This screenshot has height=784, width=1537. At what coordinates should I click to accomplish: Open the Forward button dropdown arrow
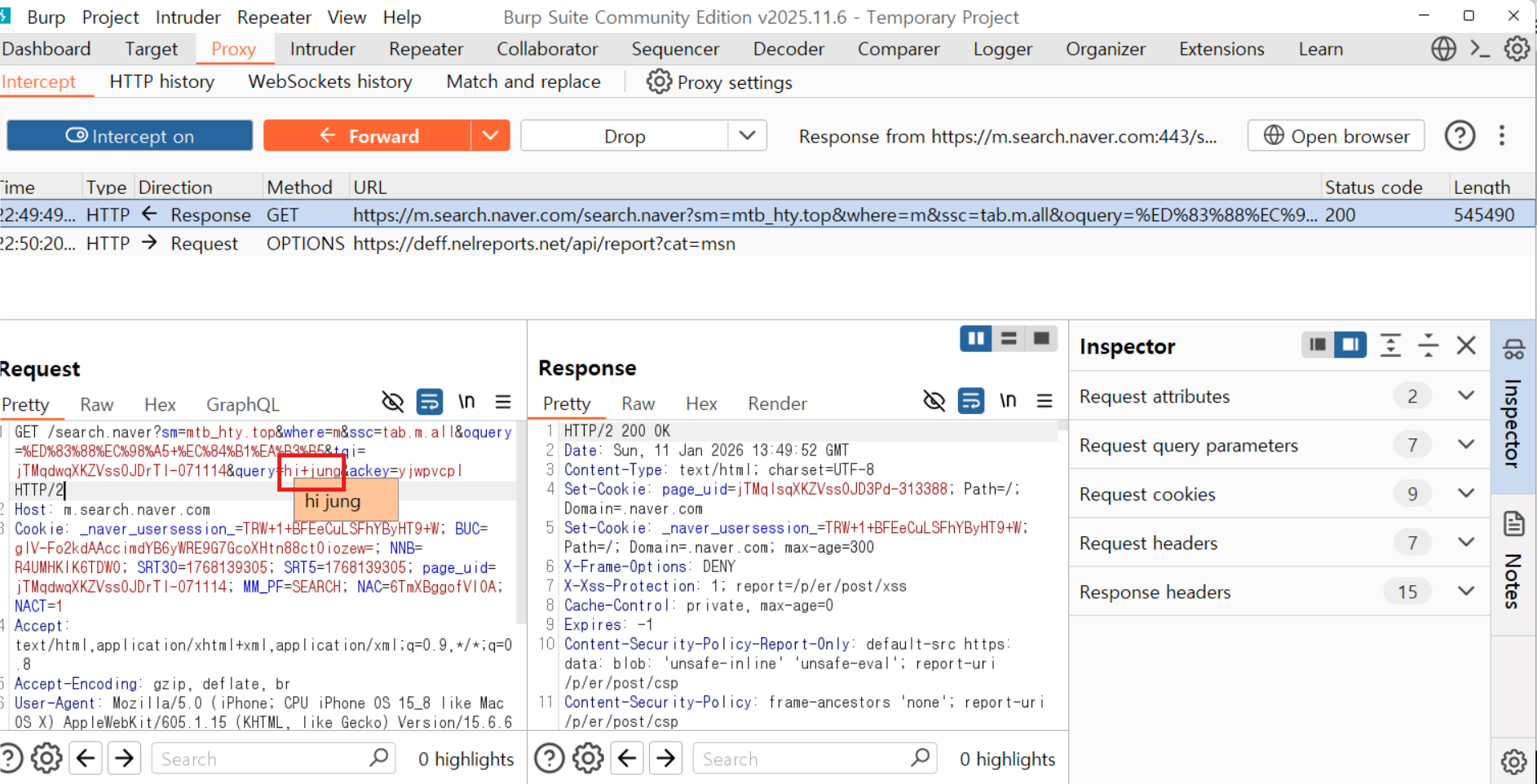490,135
